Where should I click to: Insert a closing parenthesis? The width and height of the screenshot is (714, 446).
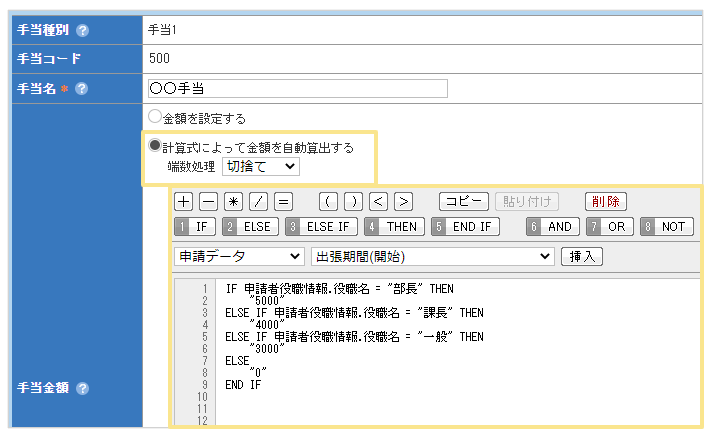(353, 202)
